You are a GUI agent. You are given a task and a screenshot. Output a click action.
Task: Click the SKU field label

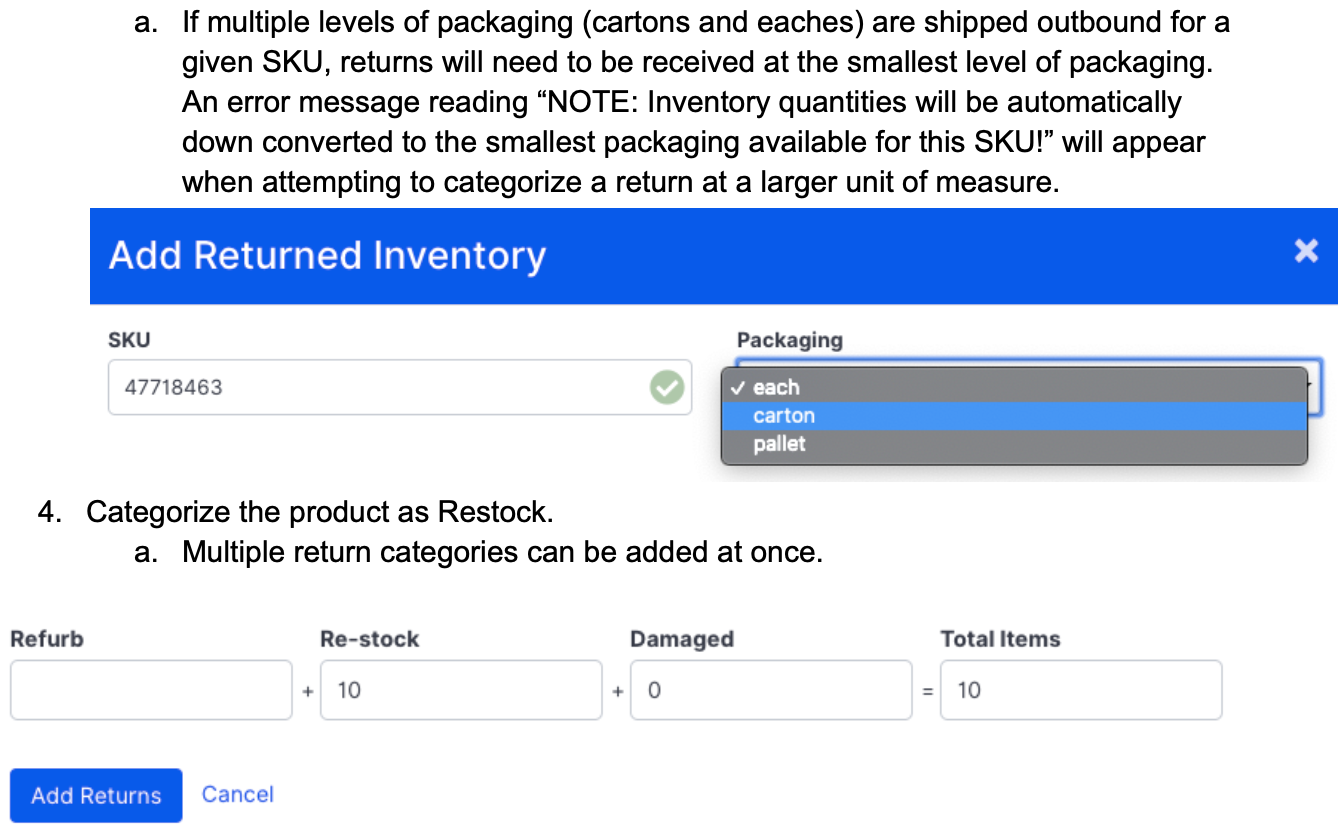(x=123, y=340)
